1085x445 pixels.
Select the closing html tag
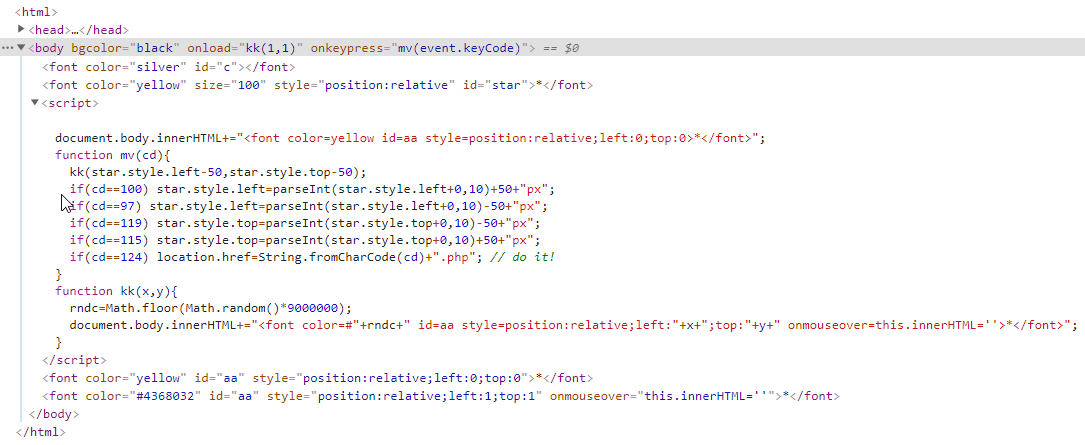click(x=40, y=432)
